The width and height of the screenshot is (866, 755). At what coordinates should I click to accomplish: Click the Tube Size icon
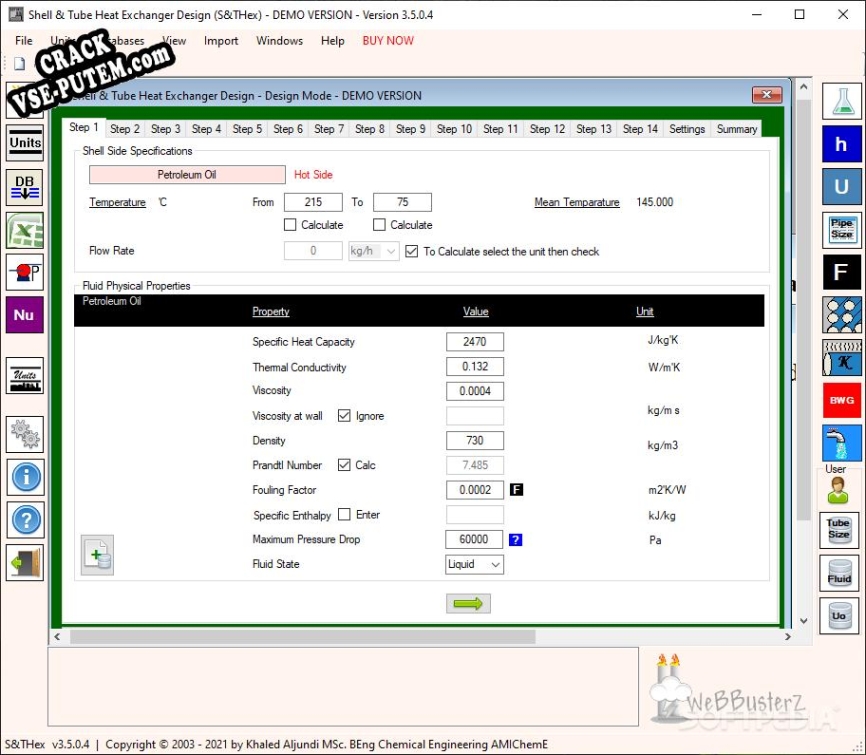838,529
